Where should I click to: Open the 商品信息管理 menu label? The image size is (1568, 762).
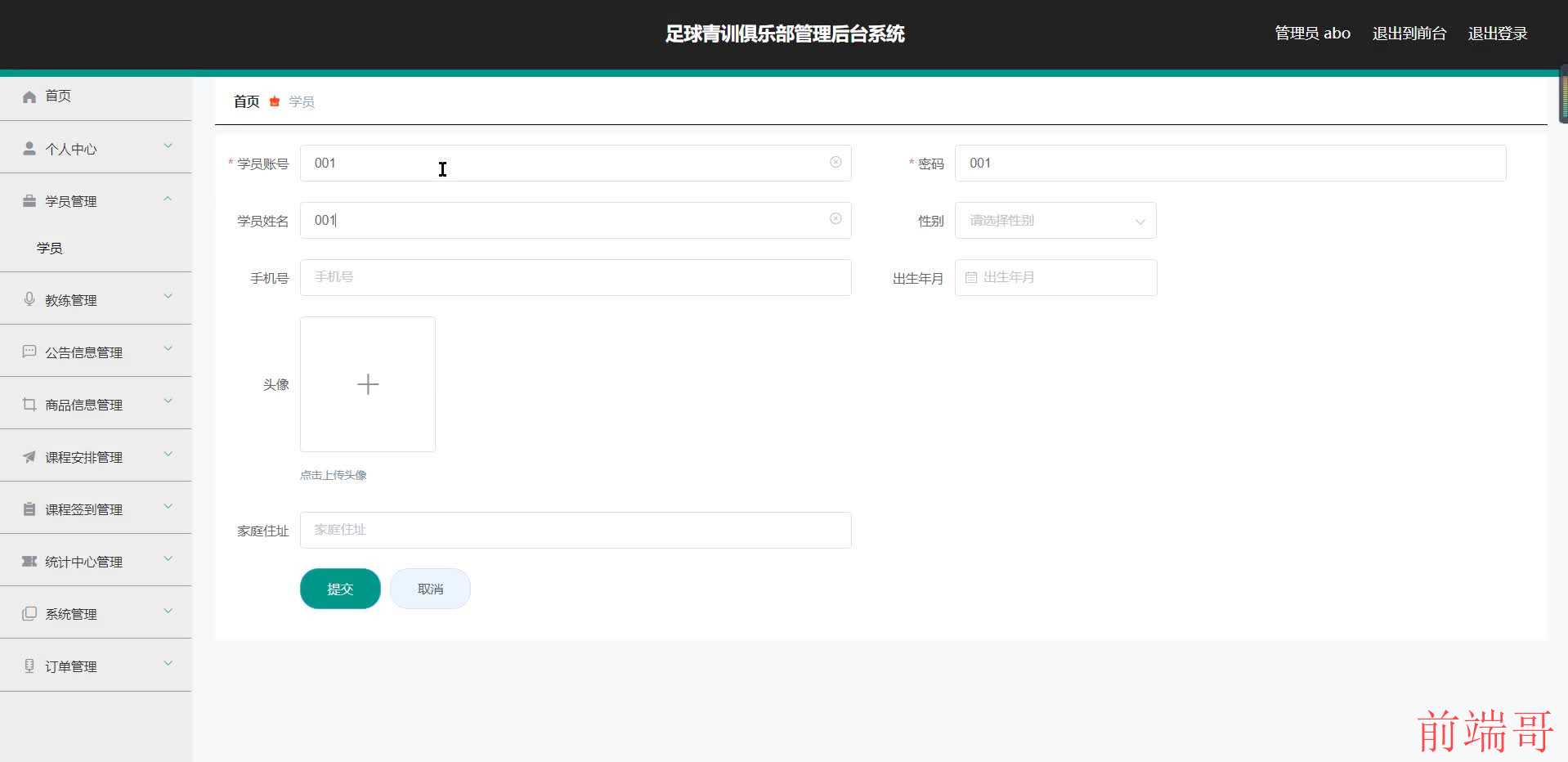coord(83,405)
